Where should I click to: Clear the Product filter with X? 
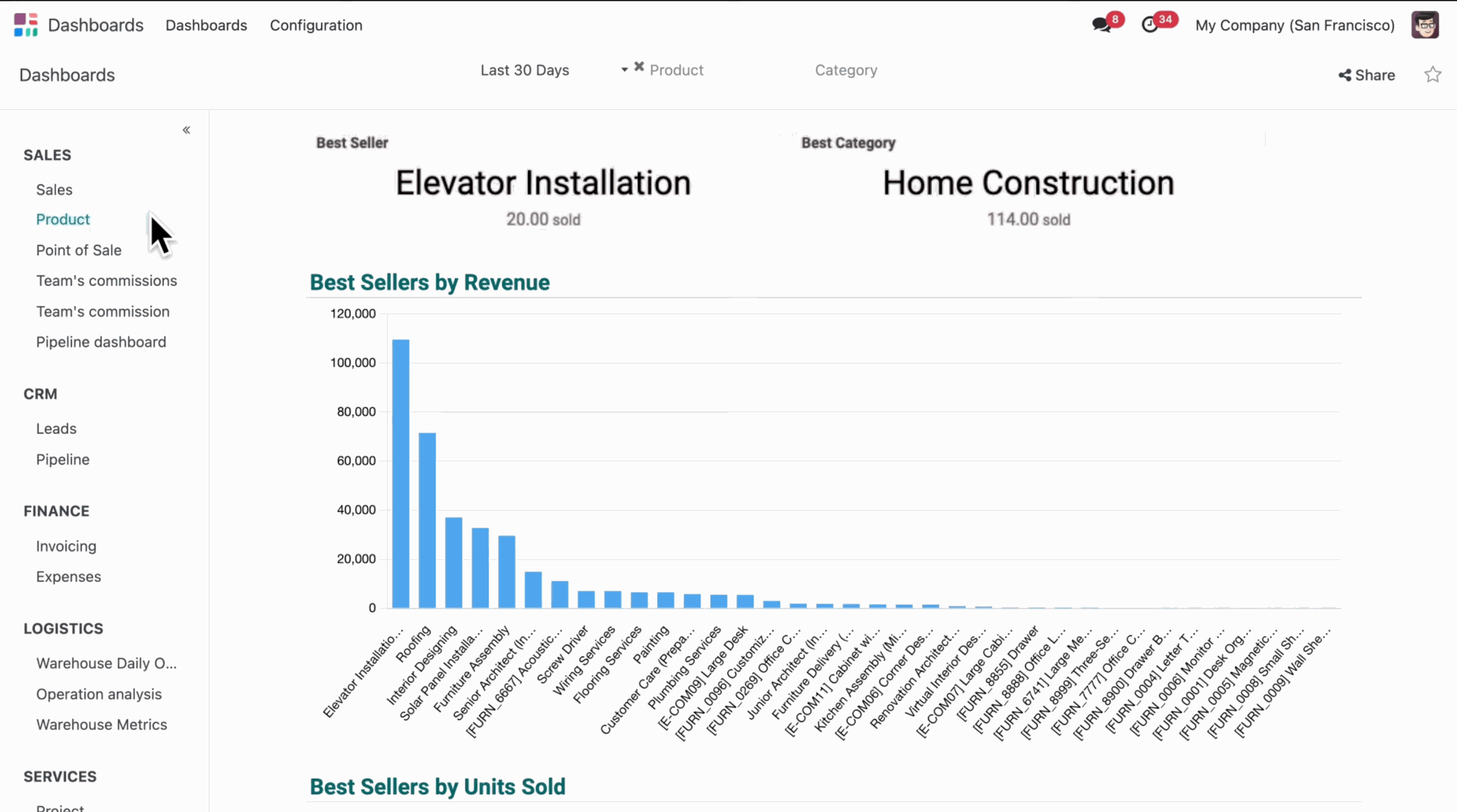coord(639,67)
